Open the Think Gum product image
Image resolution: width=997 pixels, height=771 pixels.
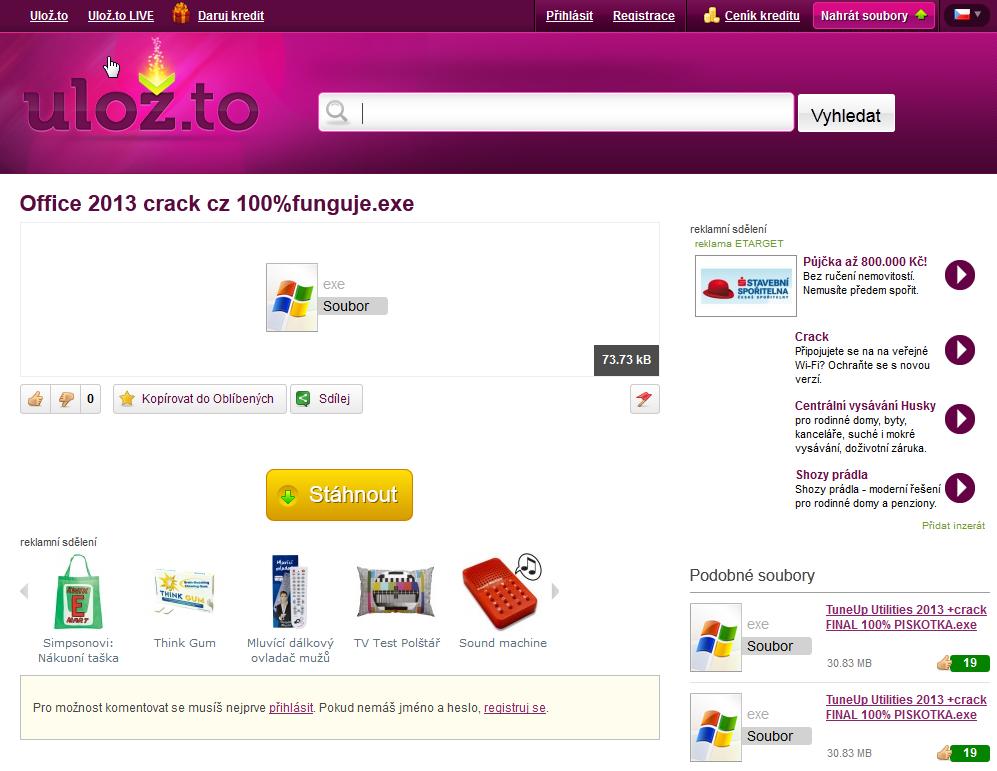coord(184,592)
